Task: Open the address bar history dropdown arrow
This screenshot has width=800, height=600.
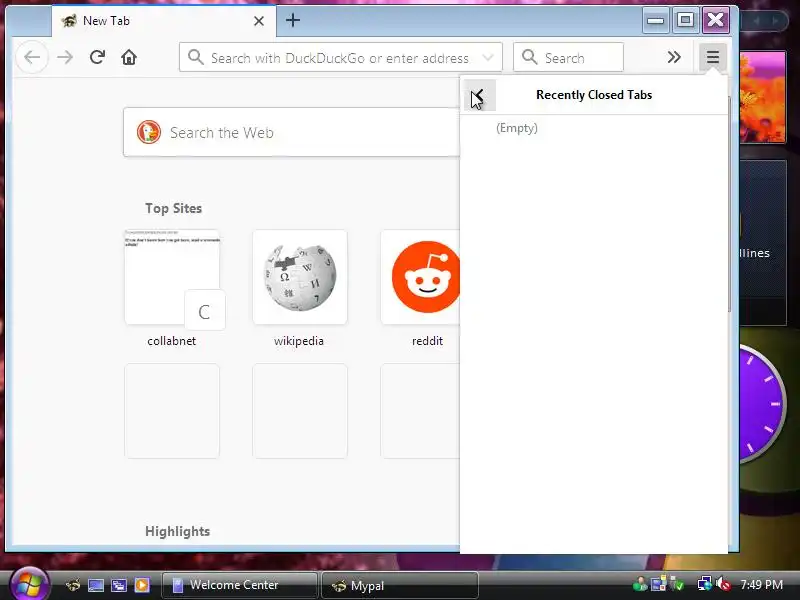Action: point(488,58)
